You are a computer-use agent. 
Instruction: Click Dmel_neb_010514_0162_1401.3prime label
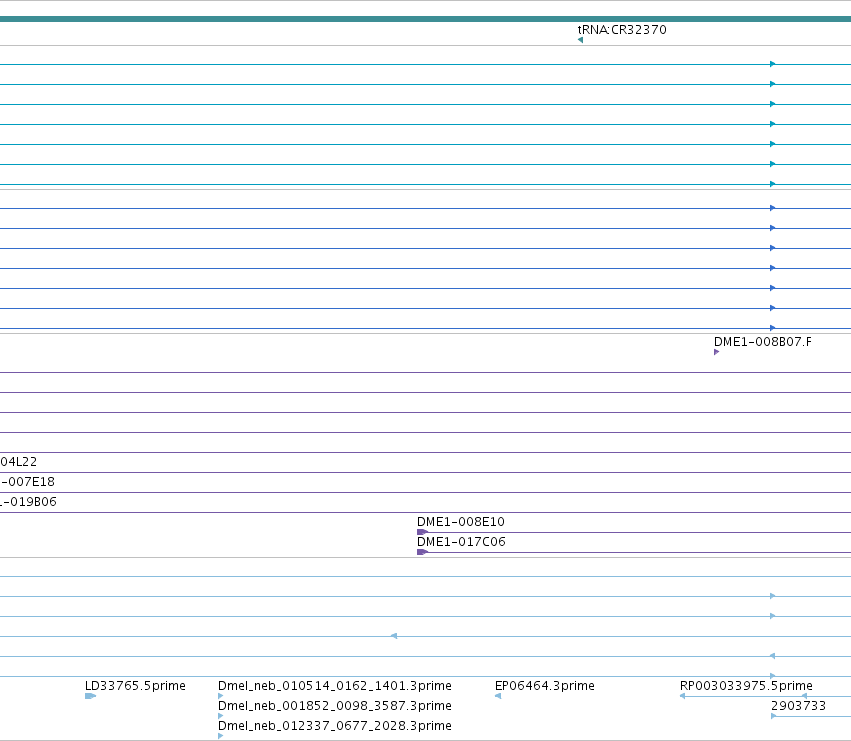pos(335,686)
